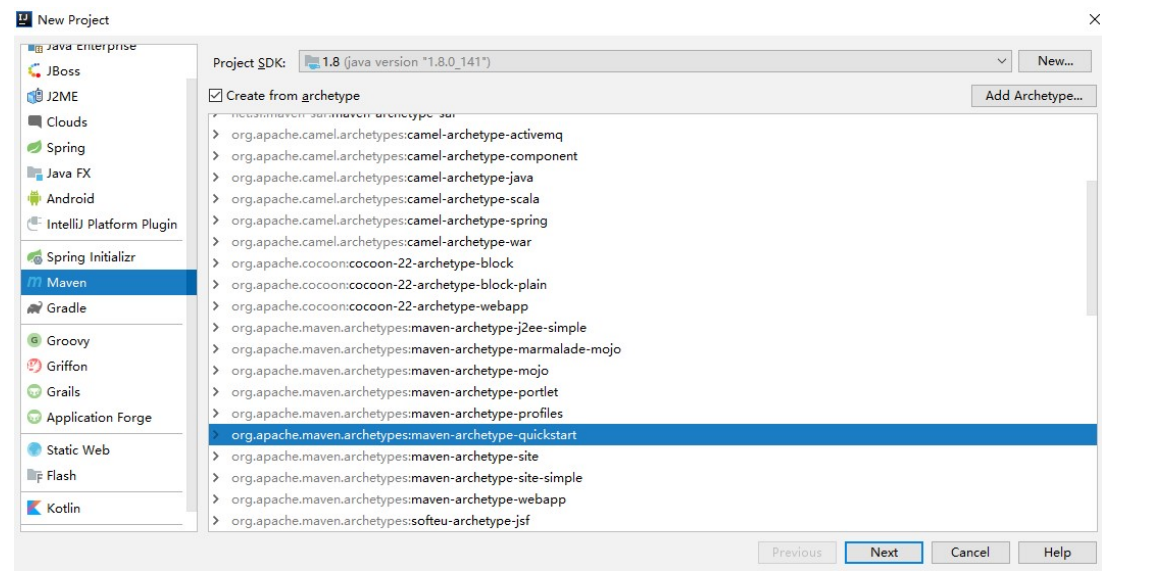Screen dimensions: 1154x581
Task: Click the Flash icon
Action: (x=35, y=476)
